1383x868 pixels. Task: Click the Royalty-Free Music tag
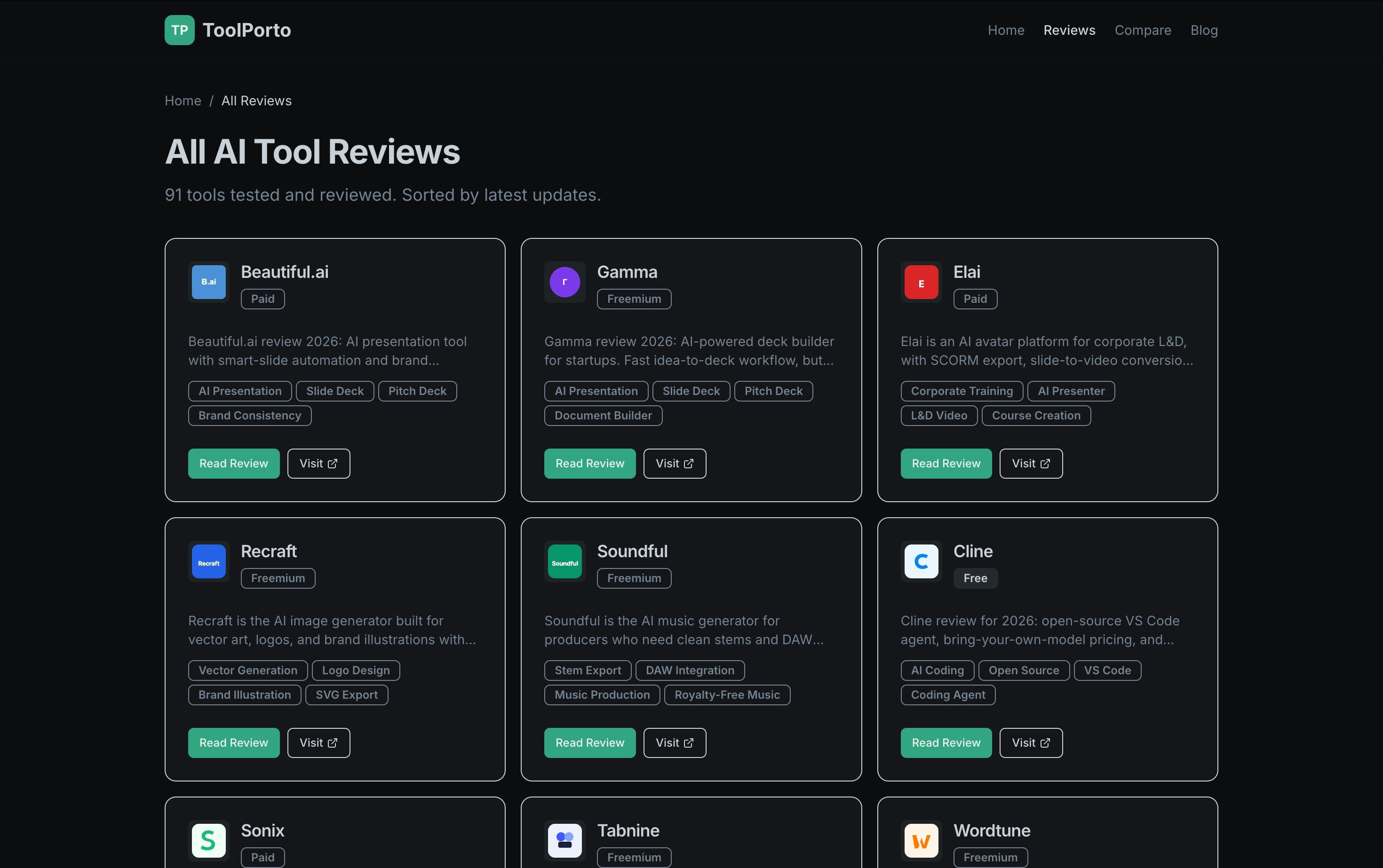[x=727, y=694]
